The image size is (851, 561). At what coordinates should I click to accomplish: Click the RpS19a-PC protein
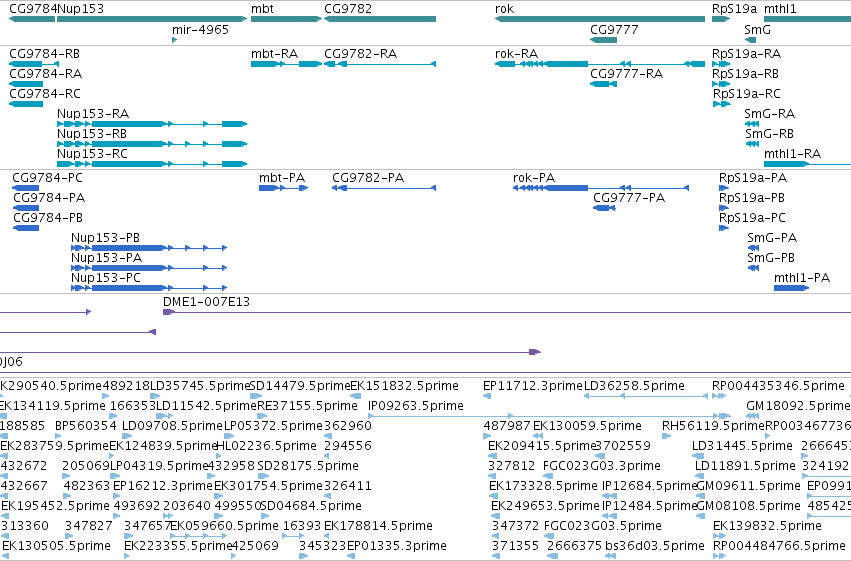coord(724,228)
